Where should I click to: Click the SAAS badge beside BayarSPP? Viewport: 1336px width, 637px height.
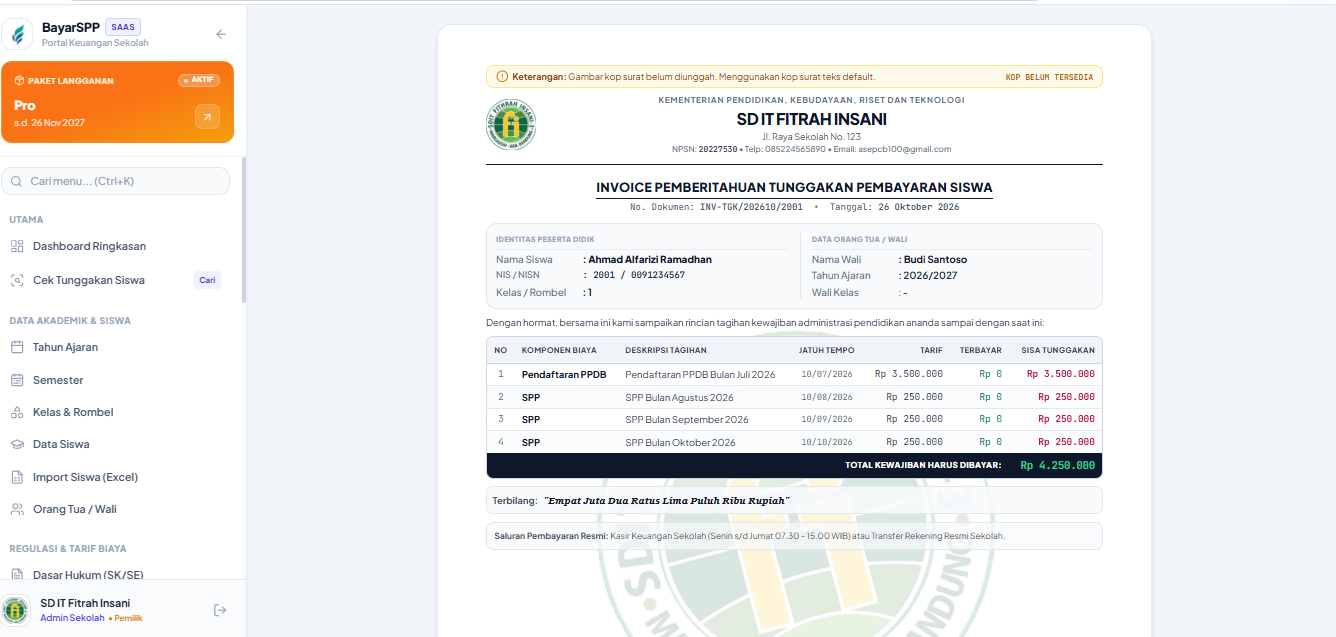point(123,27)
